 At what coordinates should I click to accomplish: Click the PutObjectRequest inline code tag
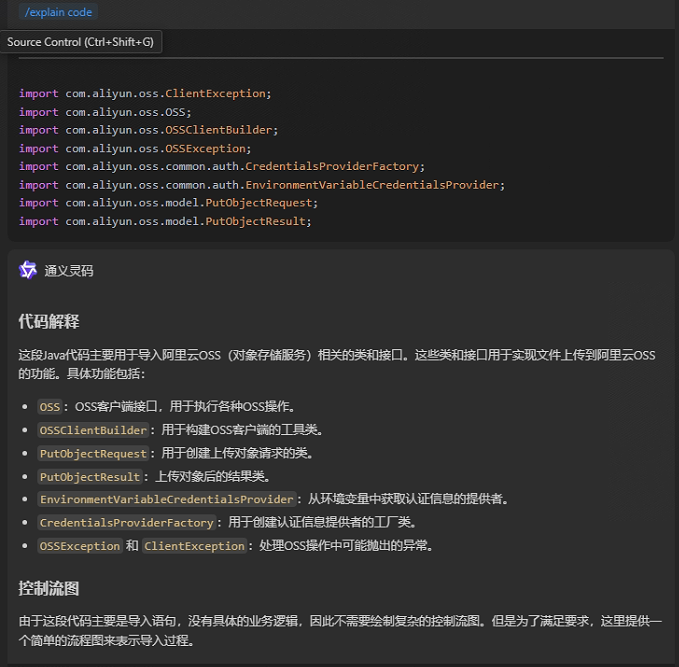(93, 453)
